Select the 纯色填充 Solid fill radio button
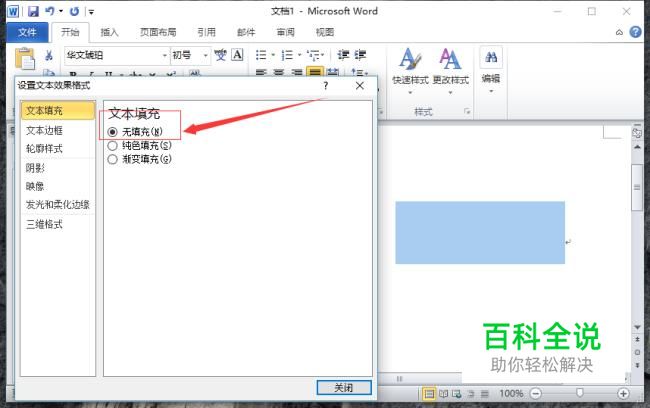The height and width of the screenshot is (408, 650). pyautogui.click(x=112, y=146)
